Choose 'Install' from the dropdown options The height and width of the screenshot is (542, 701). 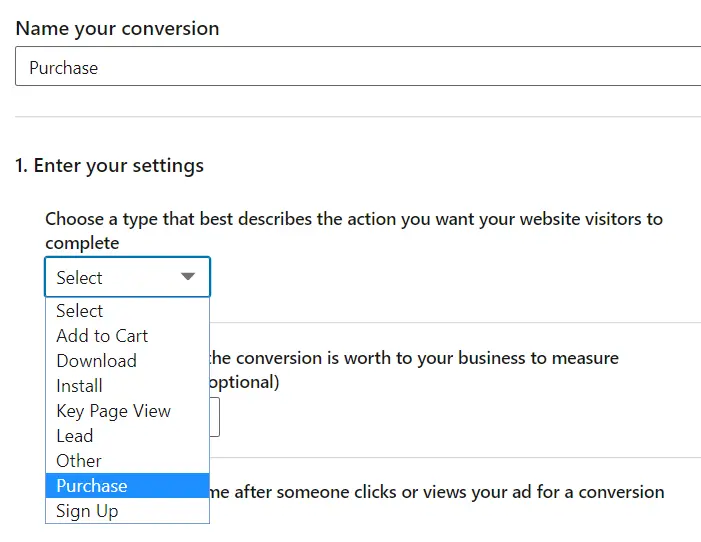pyautogui.click(x=80, y=386)
